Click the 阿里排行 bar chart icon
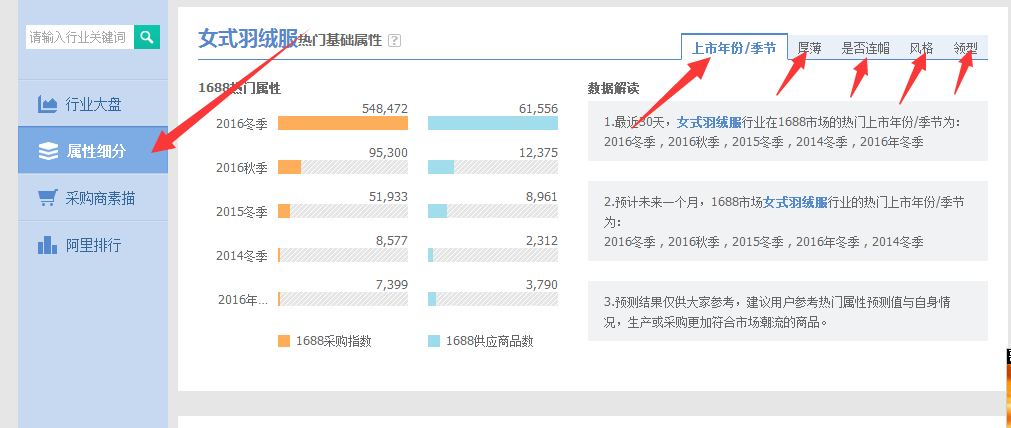The image size is (1011, 428). coord(47,245)
